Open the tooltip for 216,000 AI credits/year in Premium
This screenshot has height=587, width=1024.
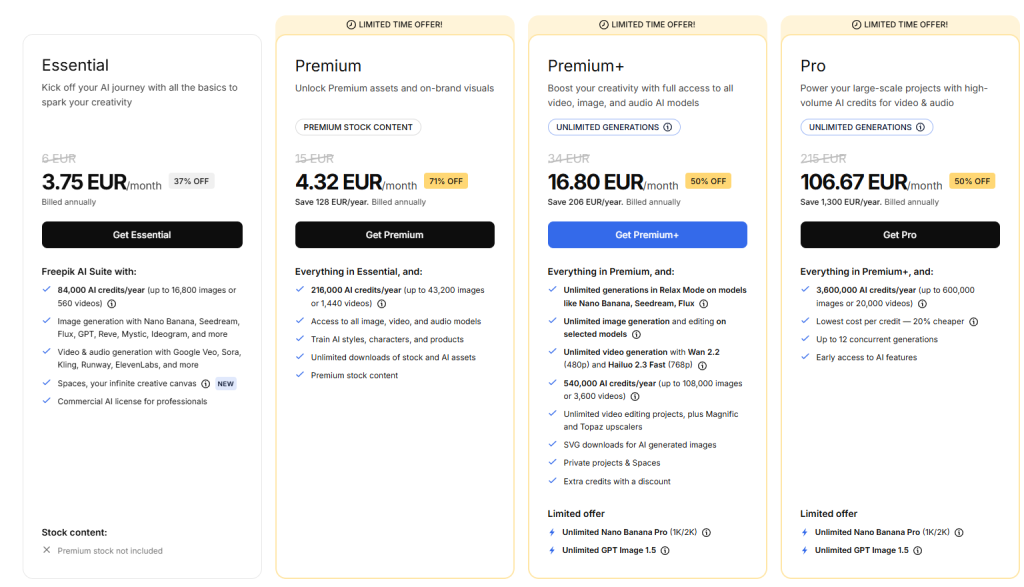click(380, 303)
